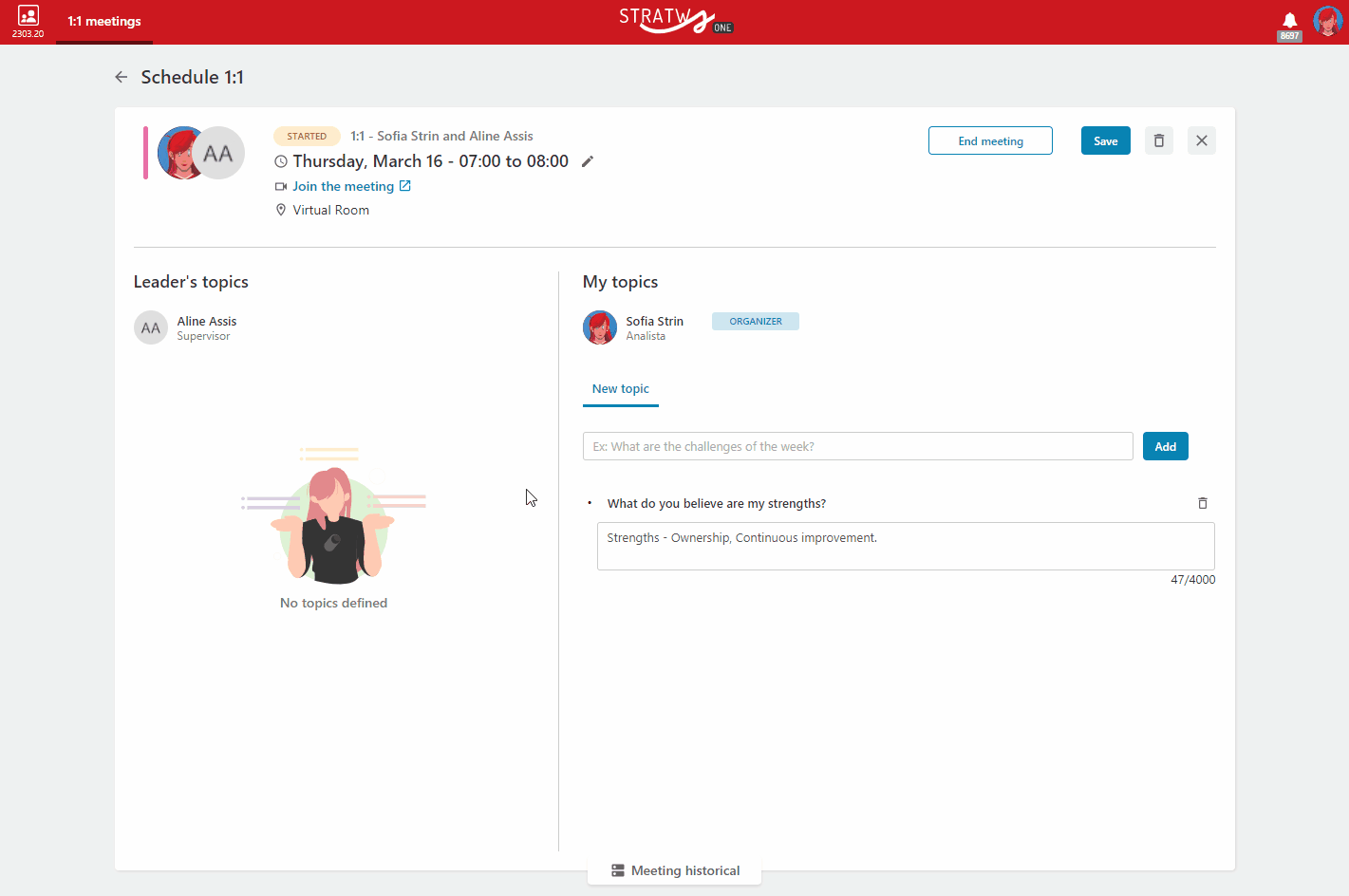Click the external link icon beside Join the meeting

pos(405,186)
